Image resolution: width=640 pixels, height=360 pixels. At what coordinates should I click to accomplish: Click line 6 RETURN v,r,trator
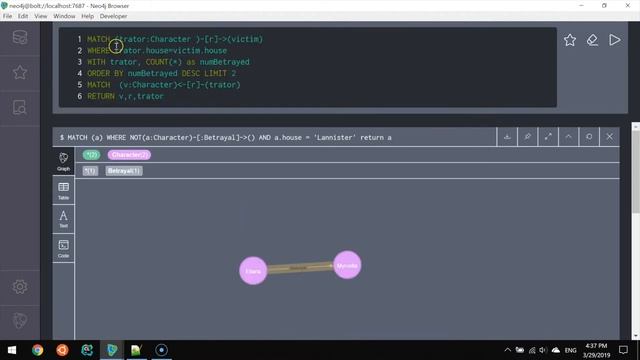(125, 96)
